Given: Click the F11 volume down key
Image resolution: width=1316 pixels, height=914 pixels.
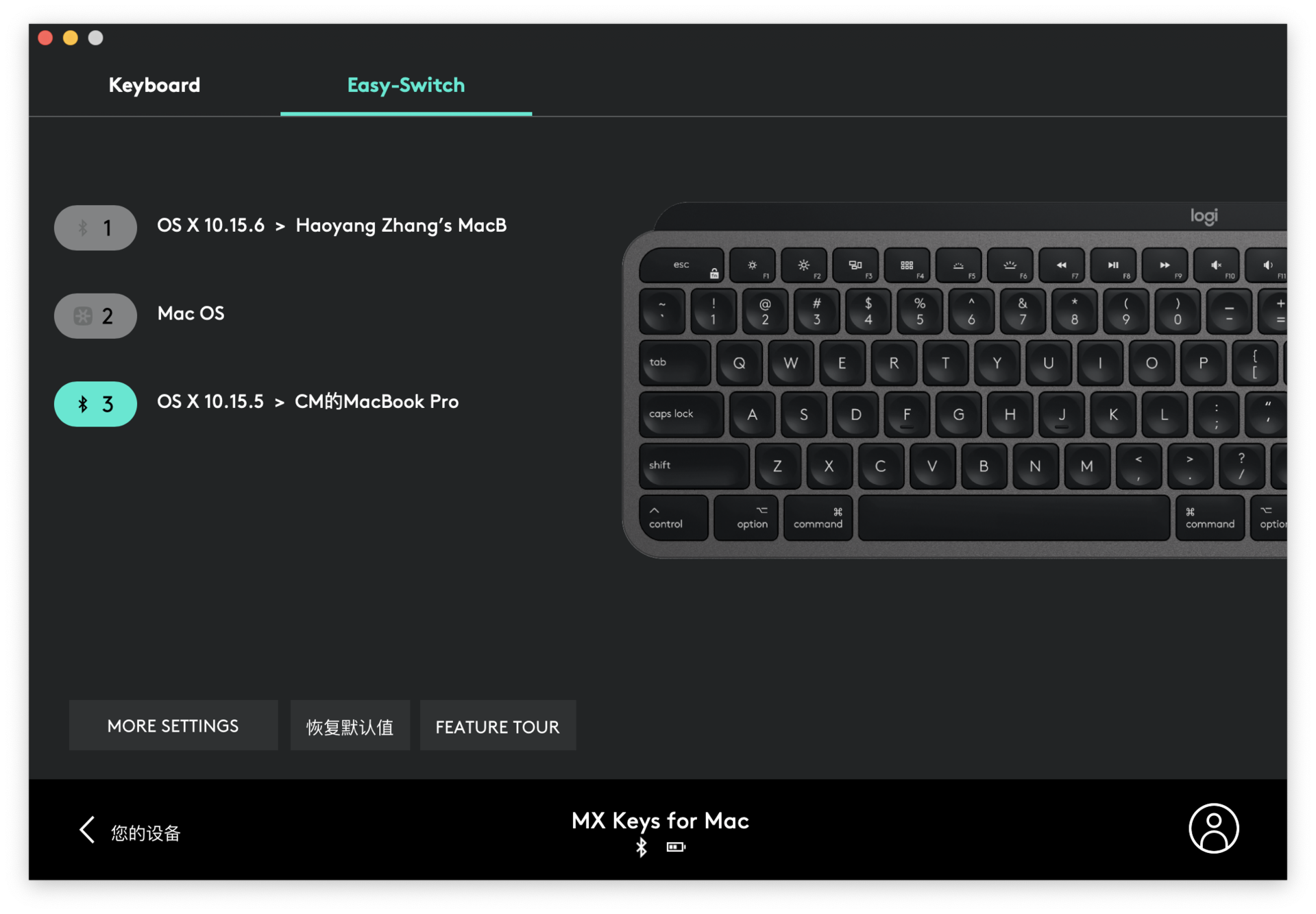Looking at the screenshot, I should click(x=1267, y=265).
